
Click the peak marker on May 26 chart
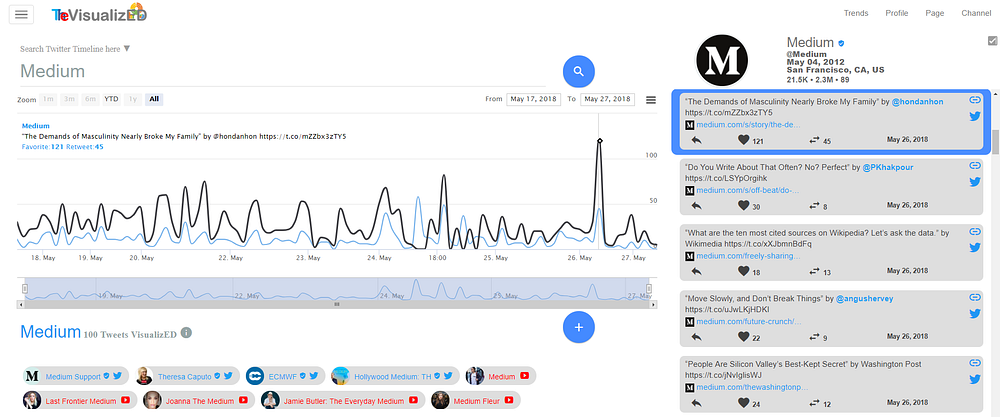[599, 140]
